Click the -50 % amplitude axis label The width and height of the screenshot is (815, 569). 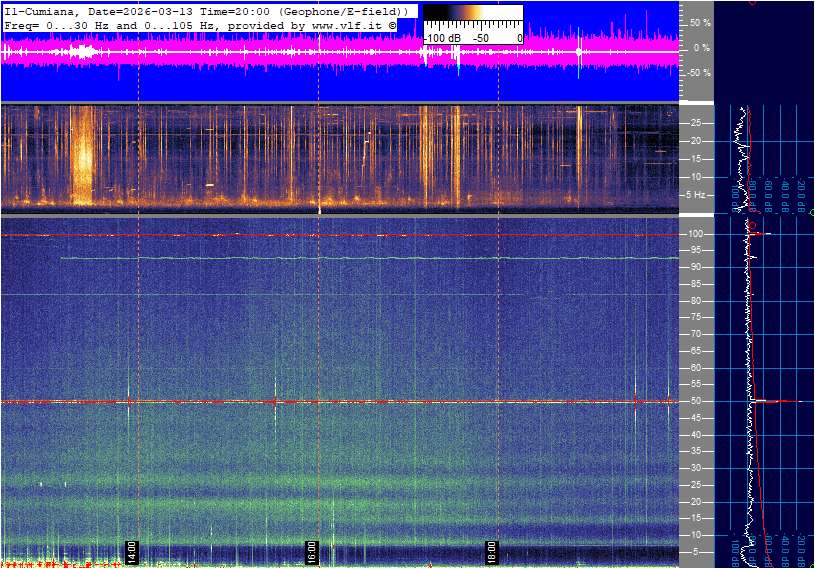698,73
